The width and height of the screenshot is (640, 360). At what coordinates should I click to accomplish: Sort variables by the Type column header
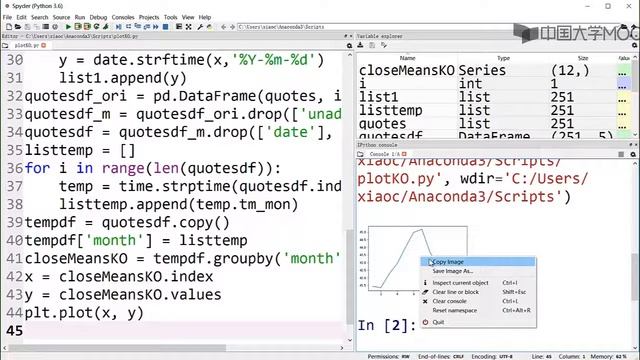(x=503, y=58)
